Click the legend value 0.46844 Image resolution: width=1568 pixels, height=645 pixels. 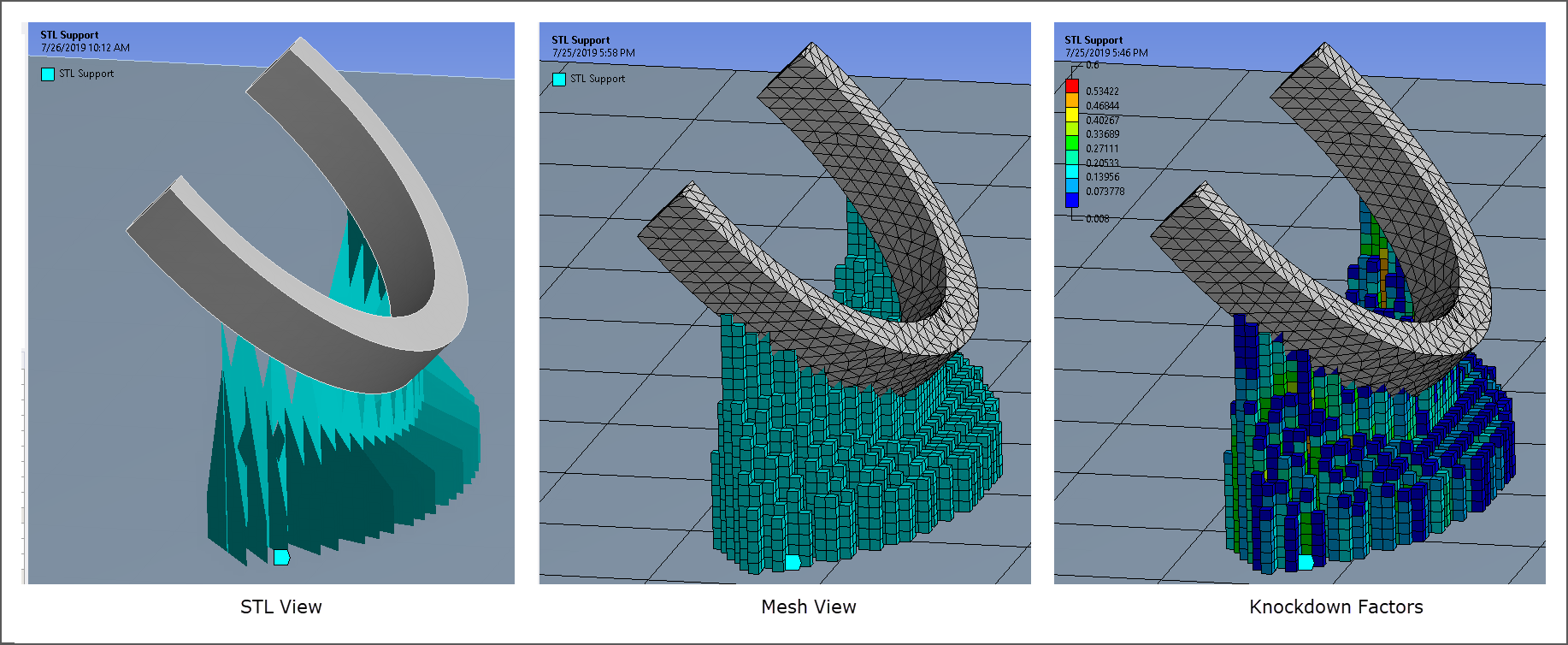[1102, 106]
